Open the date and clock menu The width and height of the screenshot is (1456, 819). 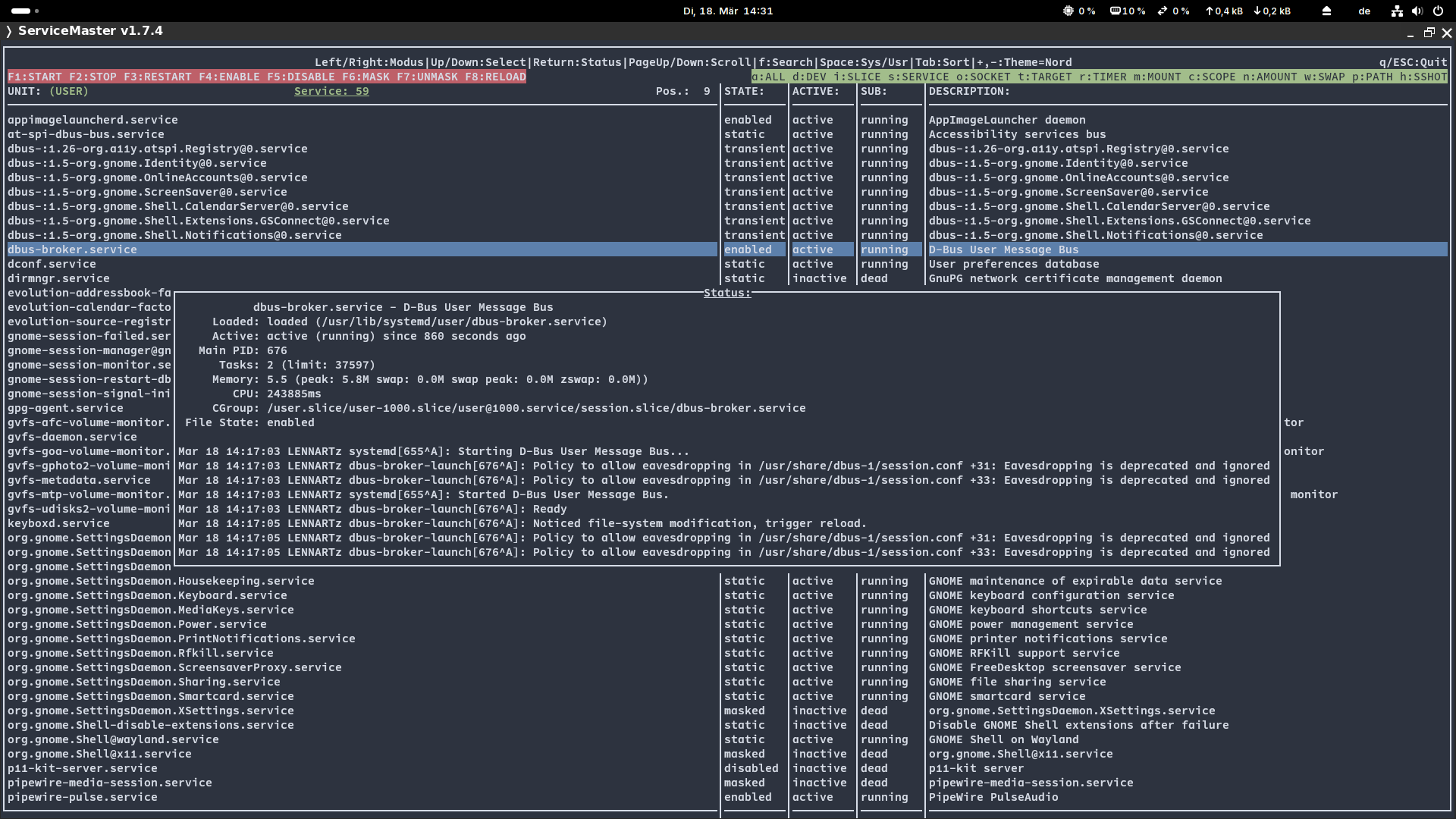click(x=727, y=11)
